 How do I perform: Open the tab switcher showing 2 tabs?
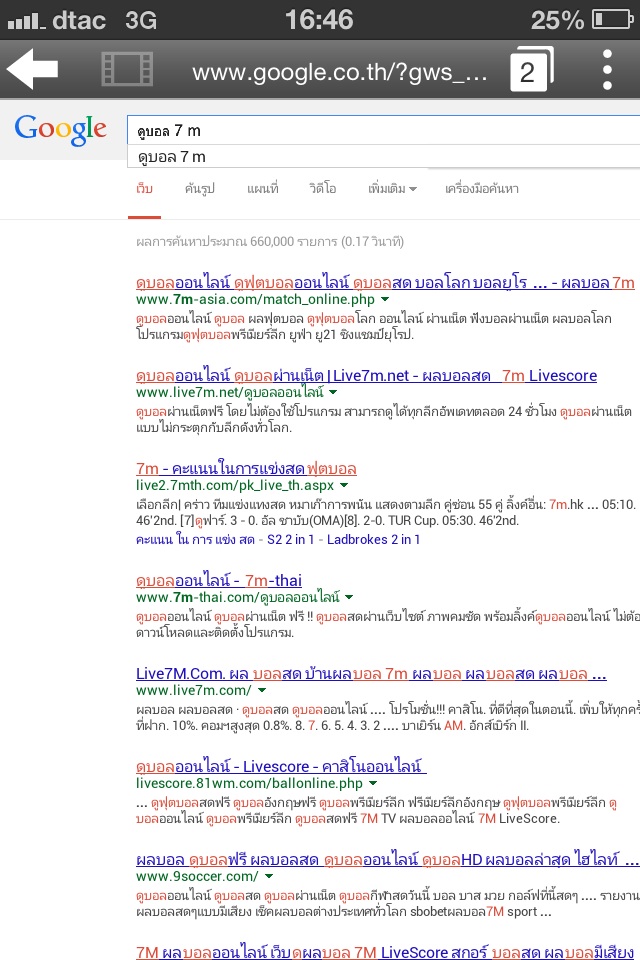pos(531,69)
